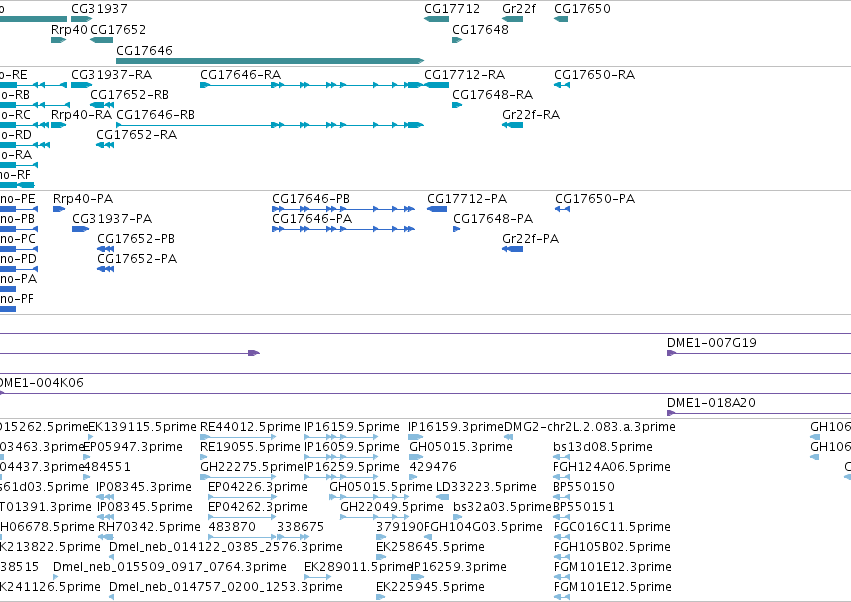The width and height of the screenshot is (851, 602).
Task: Select the CG17650 gene label
Action: [582, 9]
